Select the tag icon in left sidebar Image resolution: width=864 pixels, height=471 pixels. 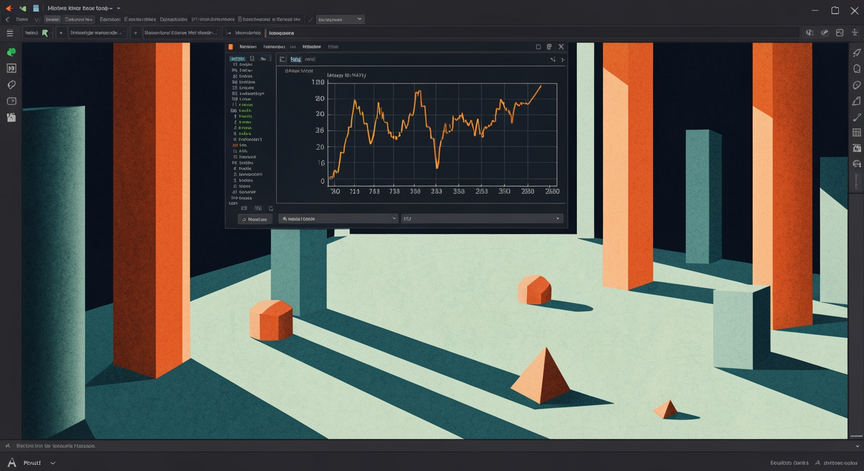pos(11,85)
